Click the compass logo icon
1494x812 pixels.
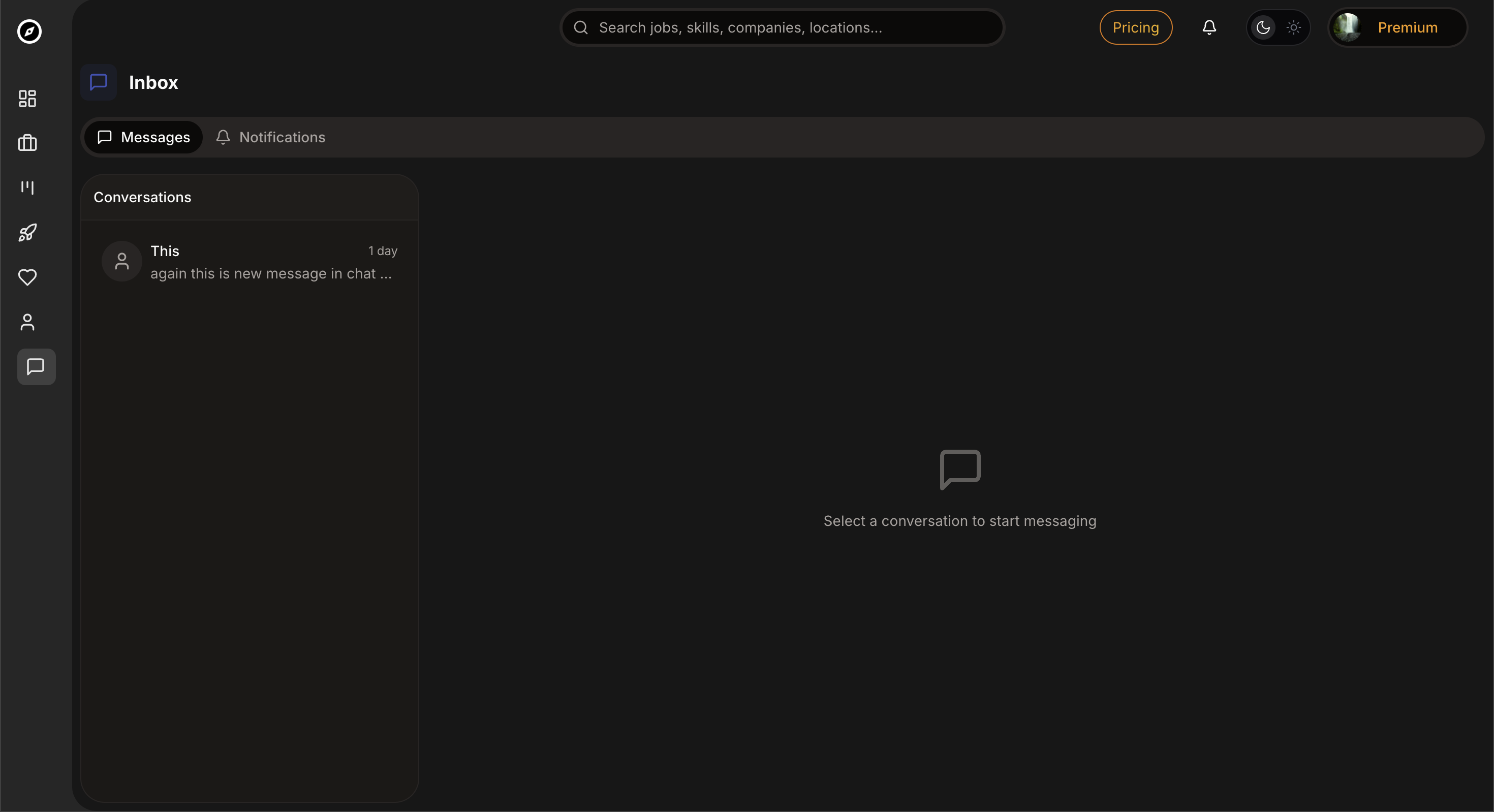point(29,32)
